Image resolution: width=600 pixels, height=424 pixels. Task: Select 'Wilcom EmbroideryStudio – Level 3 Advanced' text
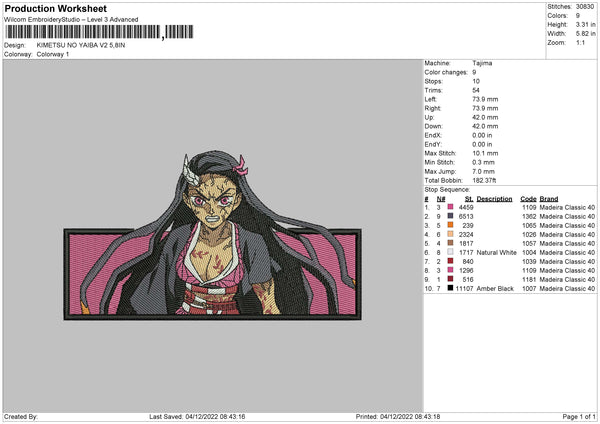coord(71,20)
